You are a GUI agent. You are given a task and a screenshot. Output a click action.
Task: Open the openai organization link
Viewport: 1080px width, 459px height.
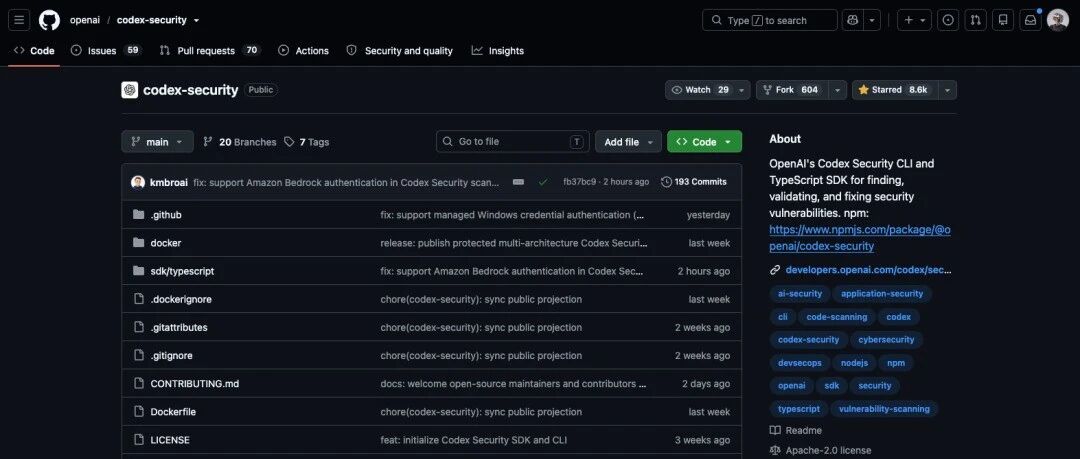[x=85, y=20]
